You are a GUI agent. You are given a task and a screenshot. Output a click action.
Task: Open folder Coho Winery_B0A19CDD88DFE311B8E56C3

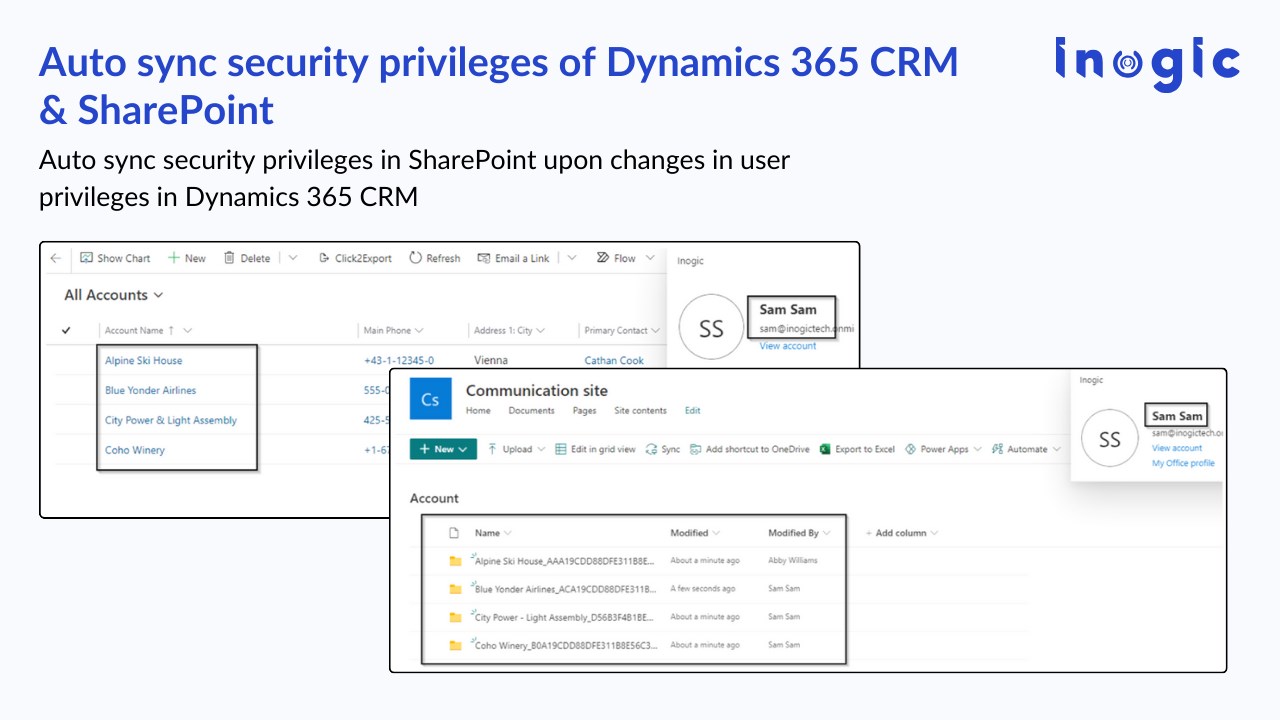567,645
